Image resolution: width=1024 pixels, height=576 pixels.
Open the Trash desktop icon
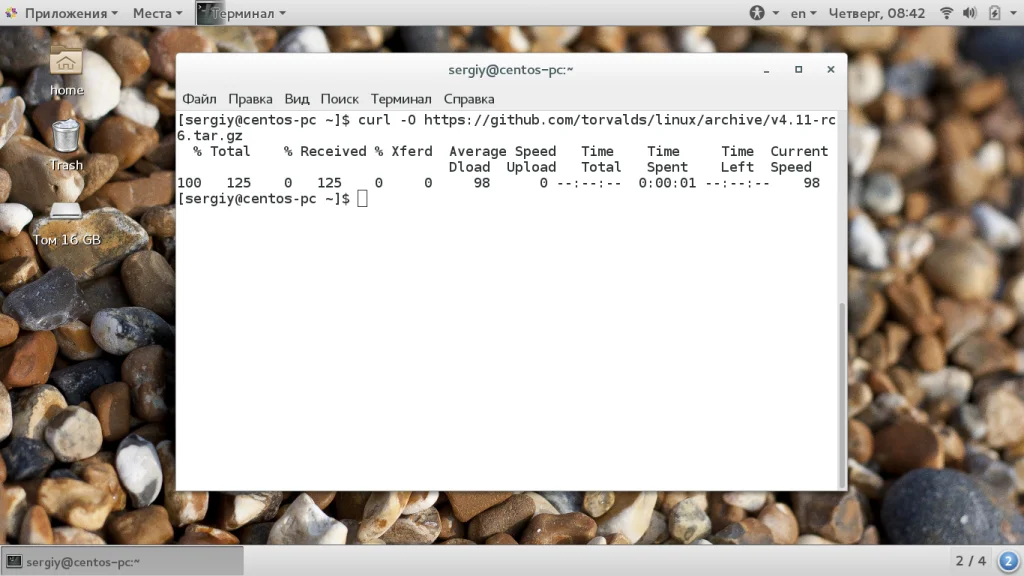[66, 145]
